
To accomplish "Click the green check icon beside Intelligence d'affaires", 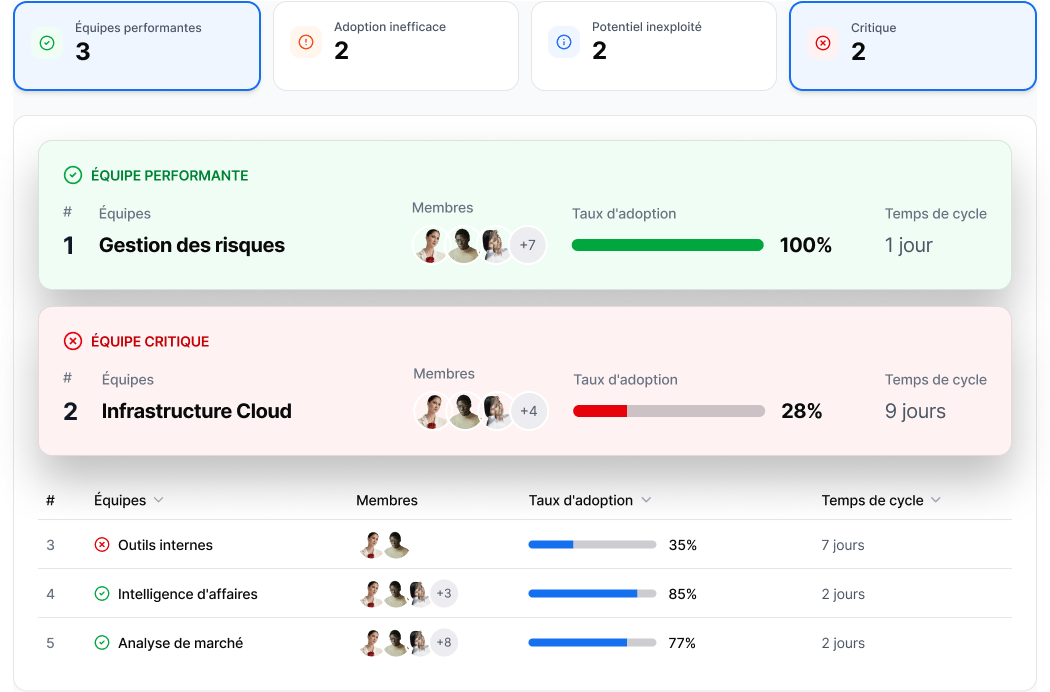I will (101, 594).
